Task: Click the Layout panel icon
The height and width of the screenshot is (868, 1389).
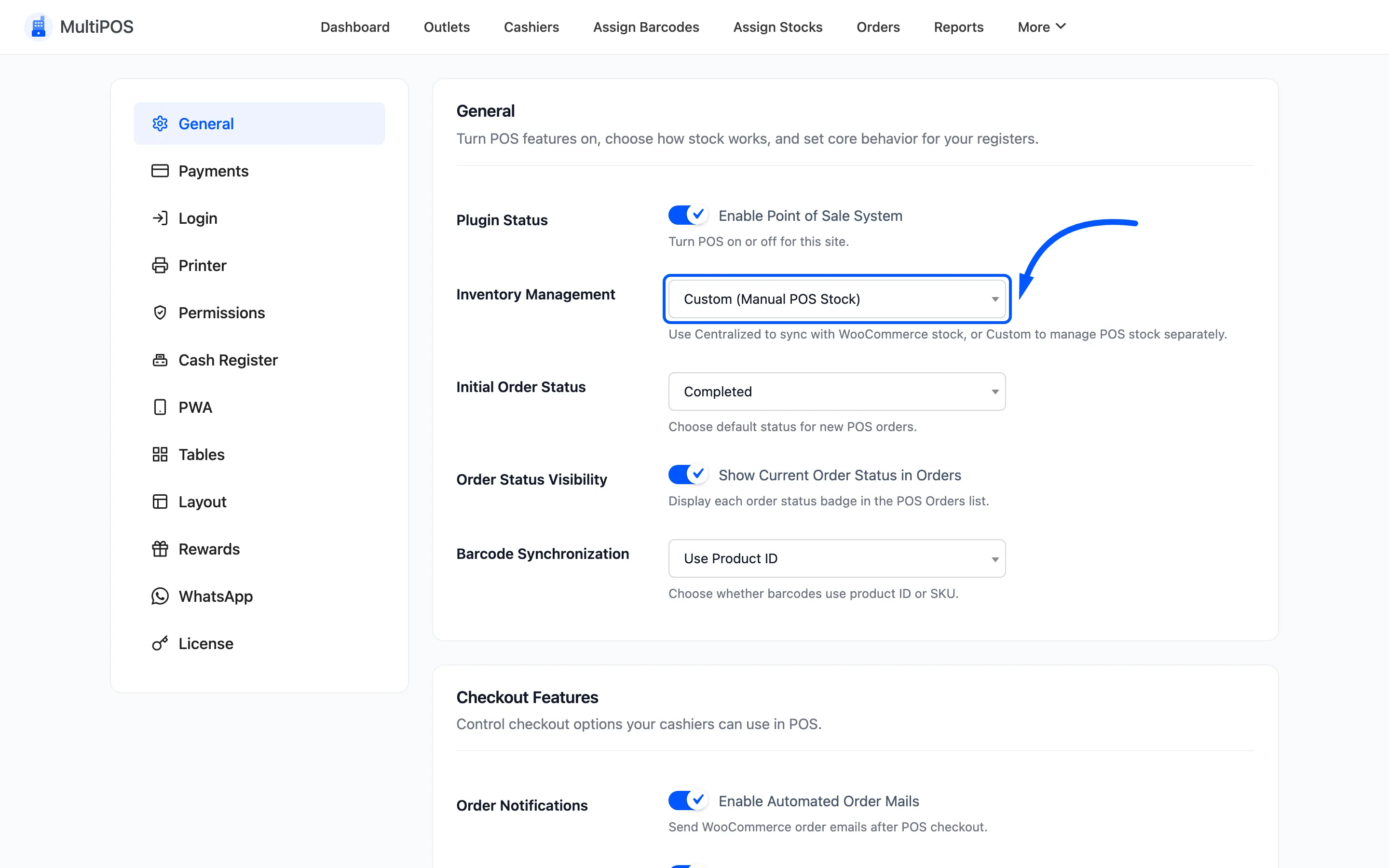Action: click(160, 502)
